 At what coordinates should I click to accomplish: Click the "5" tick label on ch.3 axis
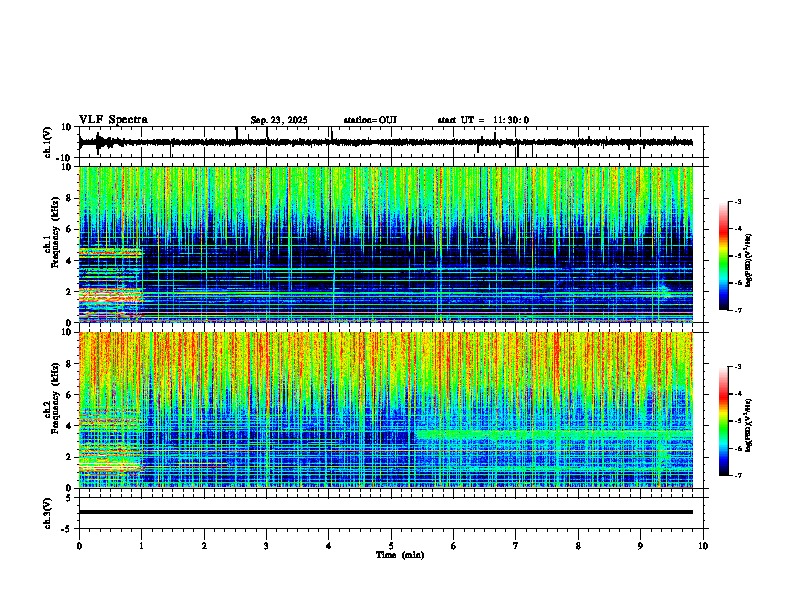(69, 497)
